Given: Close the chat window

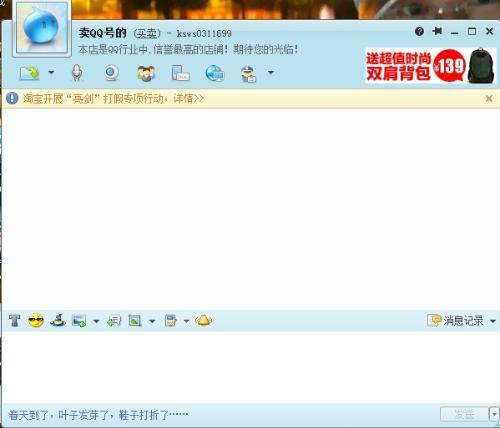Looking at the screenshot, I should point(489,31).
